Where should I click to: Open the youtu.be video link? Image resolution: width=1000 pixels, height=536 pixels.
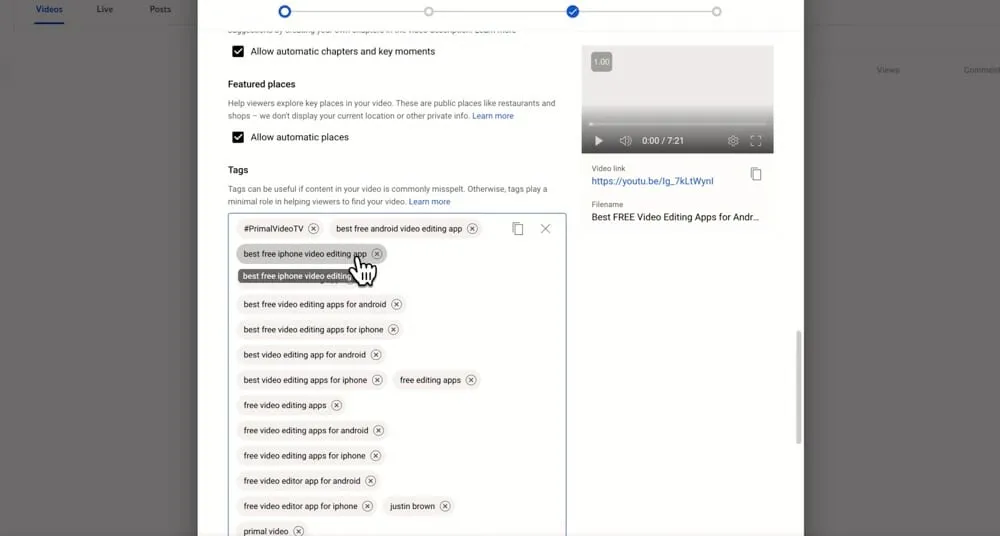click(652, 182)
